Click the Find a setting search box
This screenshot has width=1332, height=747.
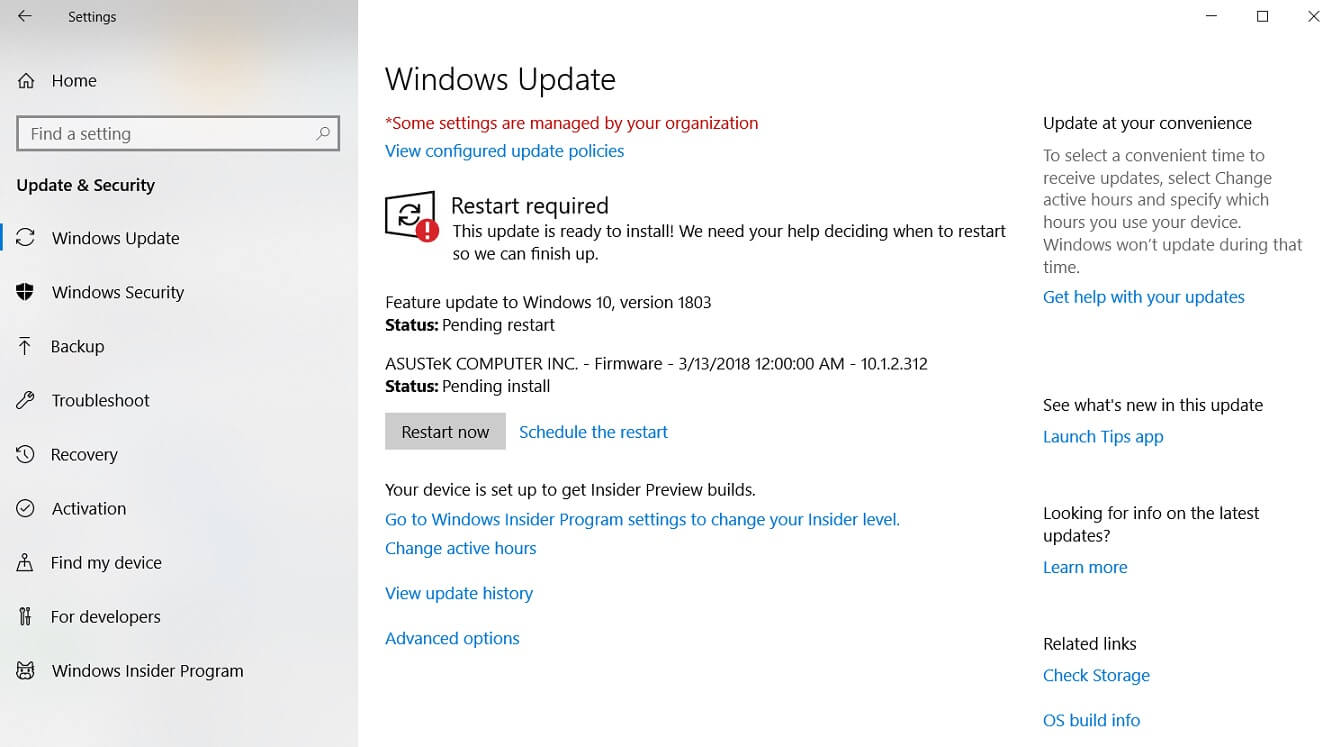pyautogui.click(x=178, y=133)
